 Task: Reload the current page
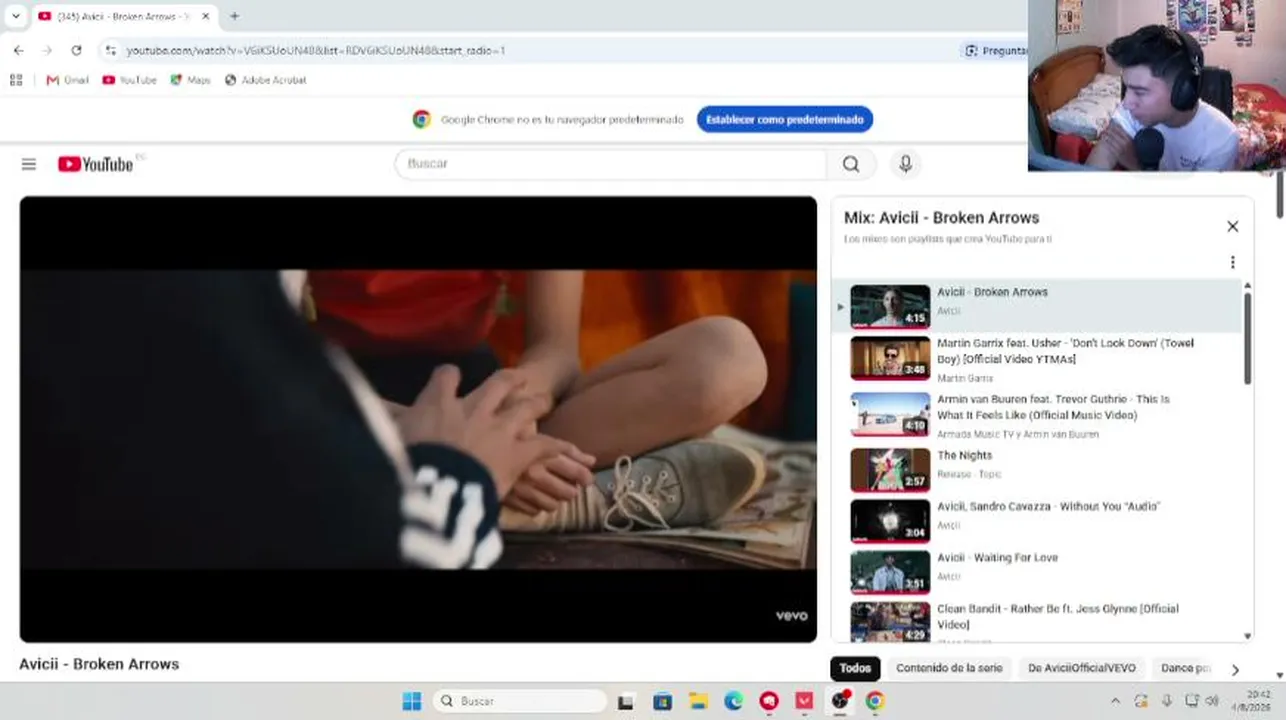tap(76, 50)
